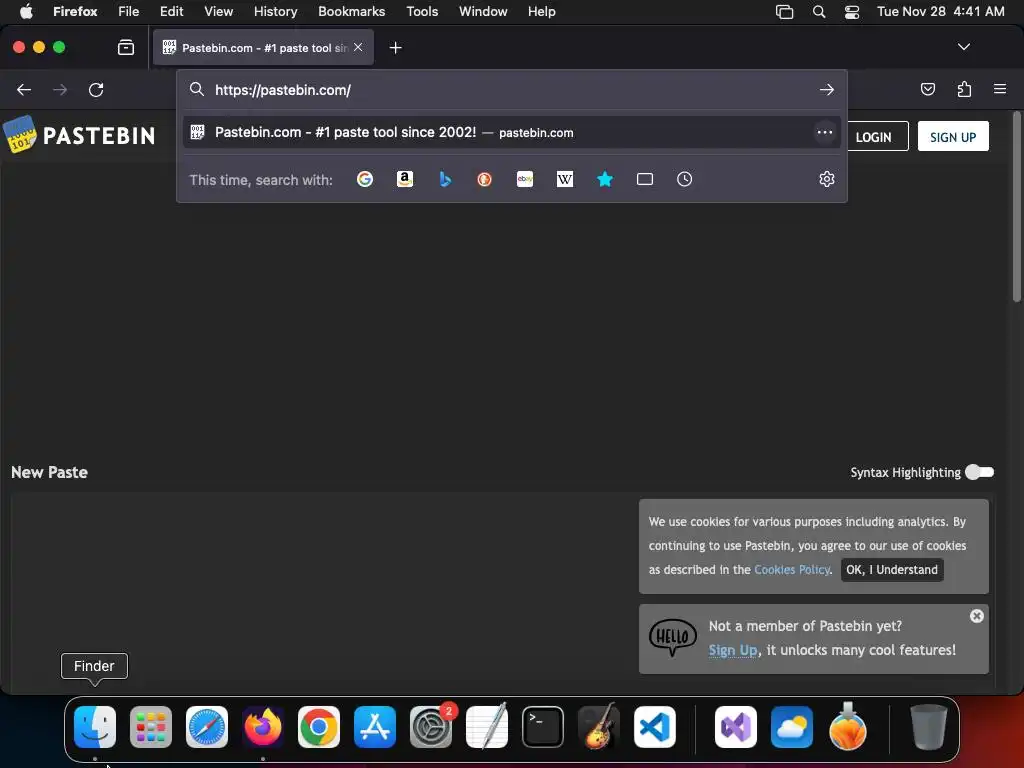Screen dimensions: 1024x768
Task: Dismiss the Not a member notification
Action: [976, 616]
